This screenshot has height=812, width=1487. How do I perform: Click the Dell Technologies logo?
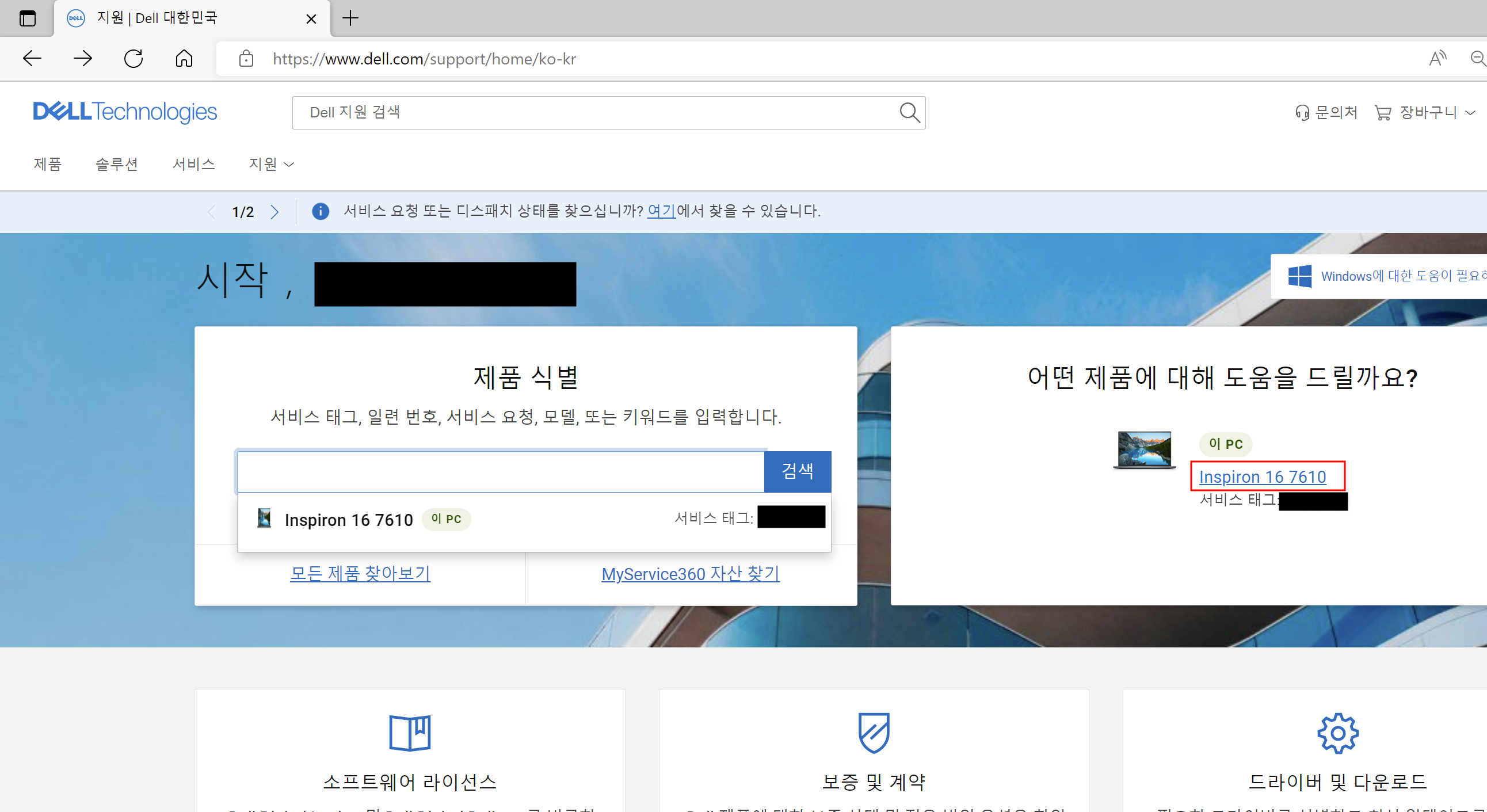click(x=125, y=112)
